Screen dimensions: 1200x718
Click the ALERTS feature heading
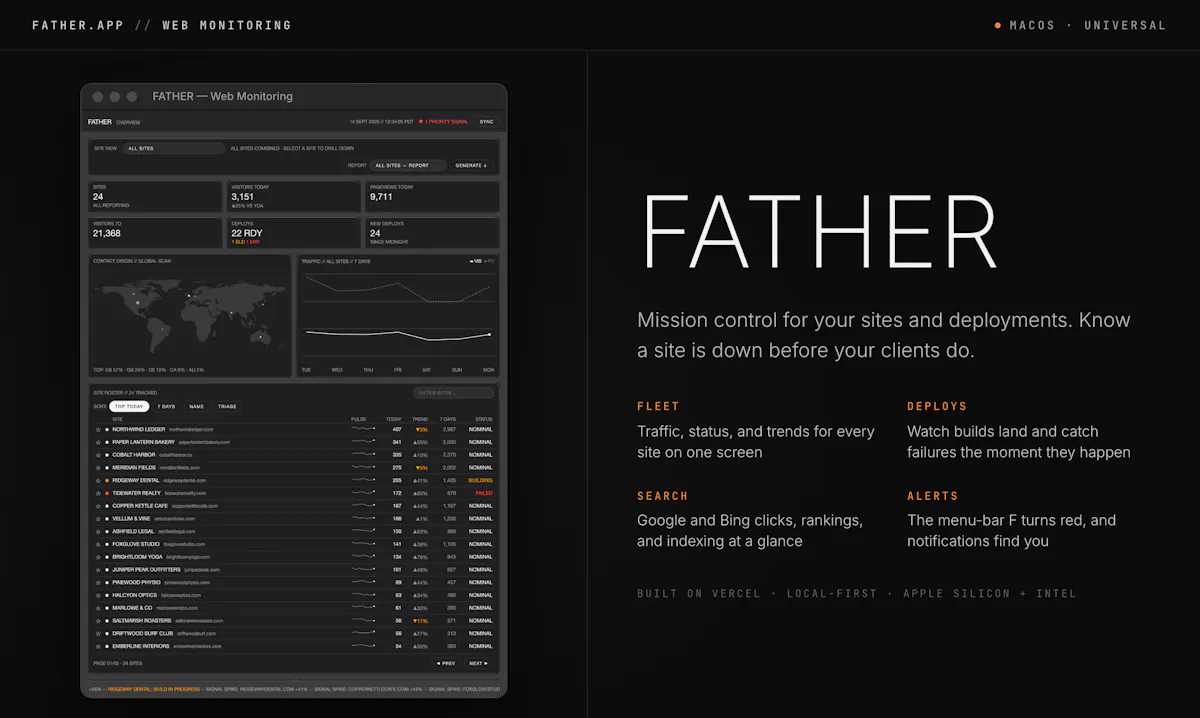933,496
